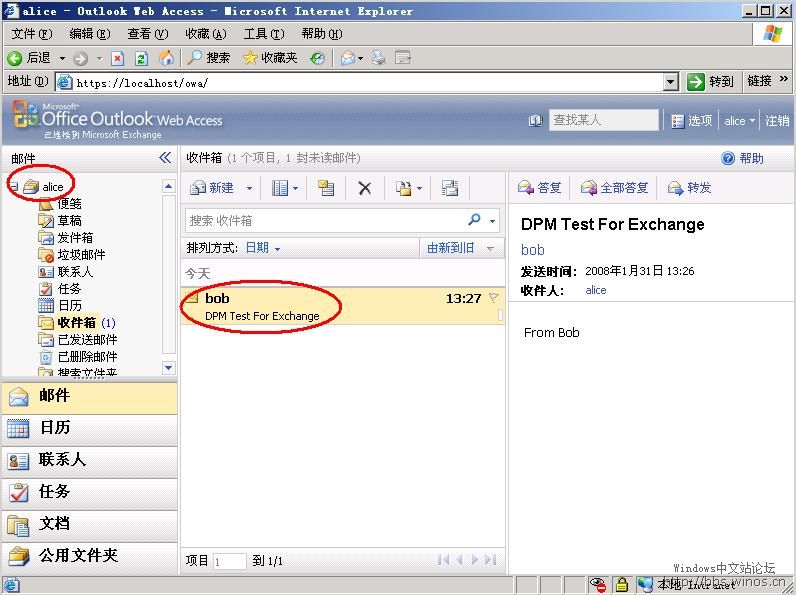796x595 pixels.
Task: Select the 已发送邮件 (Sent Items) folder
Action: tap(87, 340)
